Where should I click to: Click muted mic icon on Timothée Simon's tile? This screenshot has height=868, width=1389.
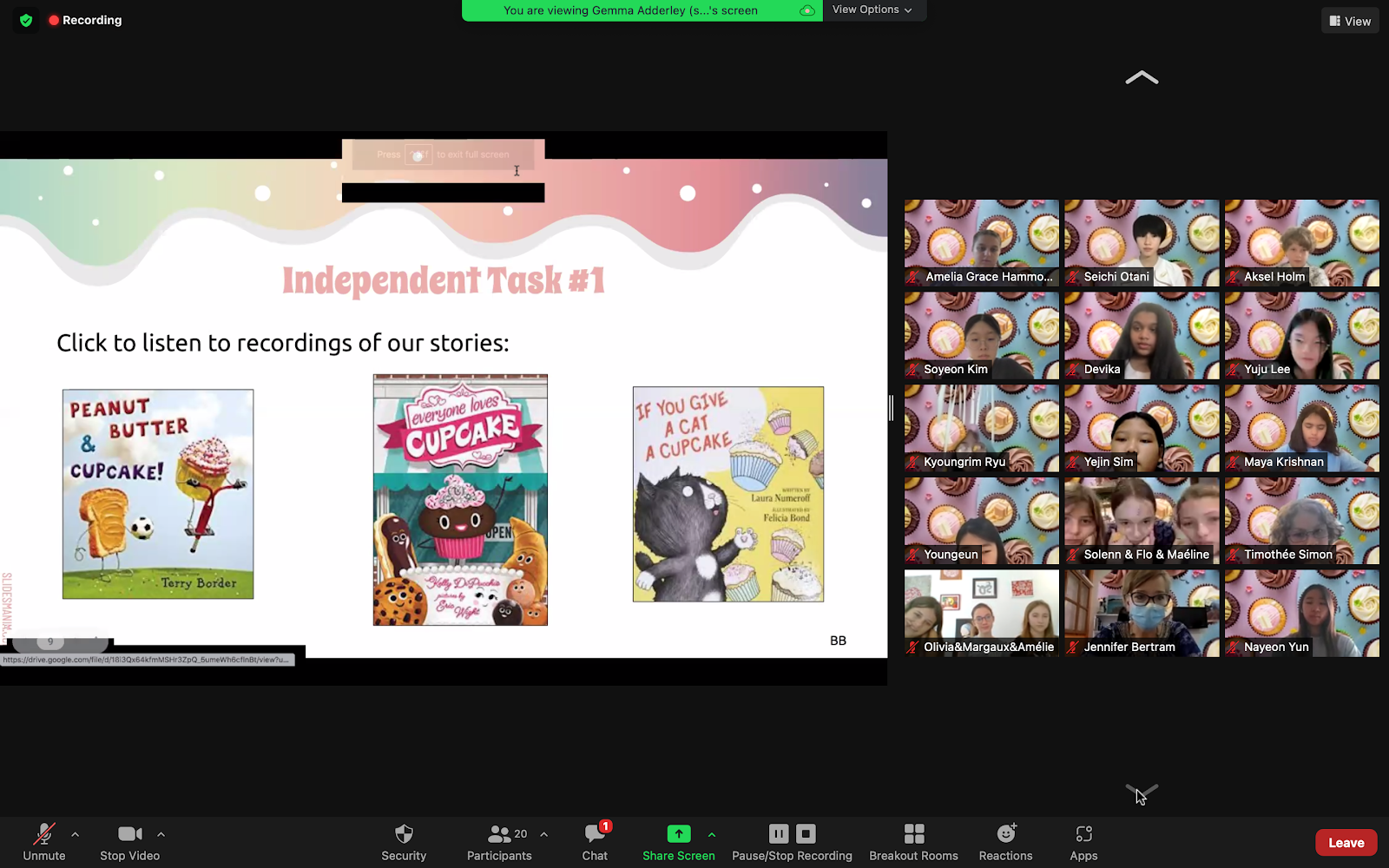[1234, 555]
